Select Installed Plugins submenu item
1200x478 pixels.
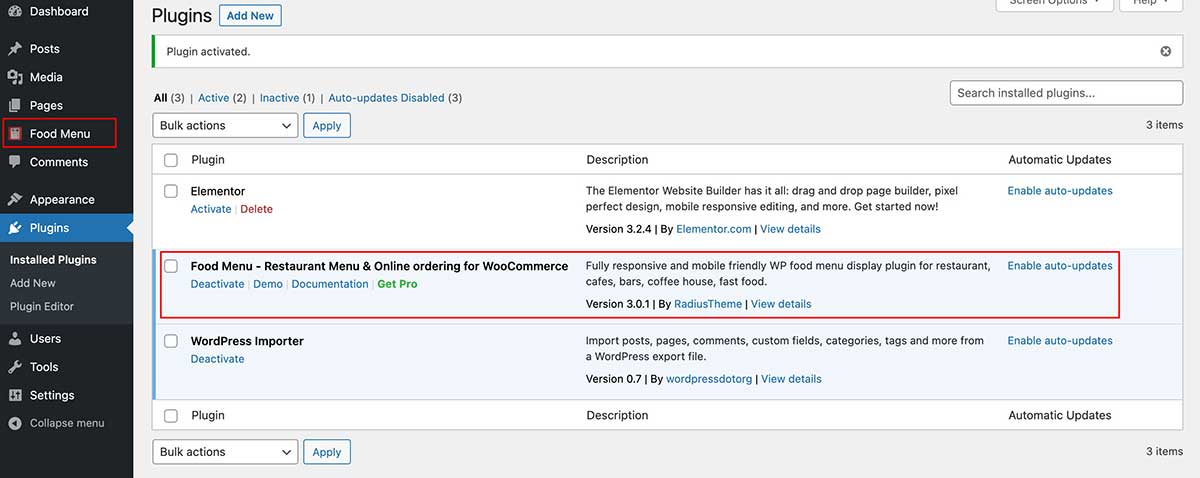pyautogui.click(x=53, y=260)
